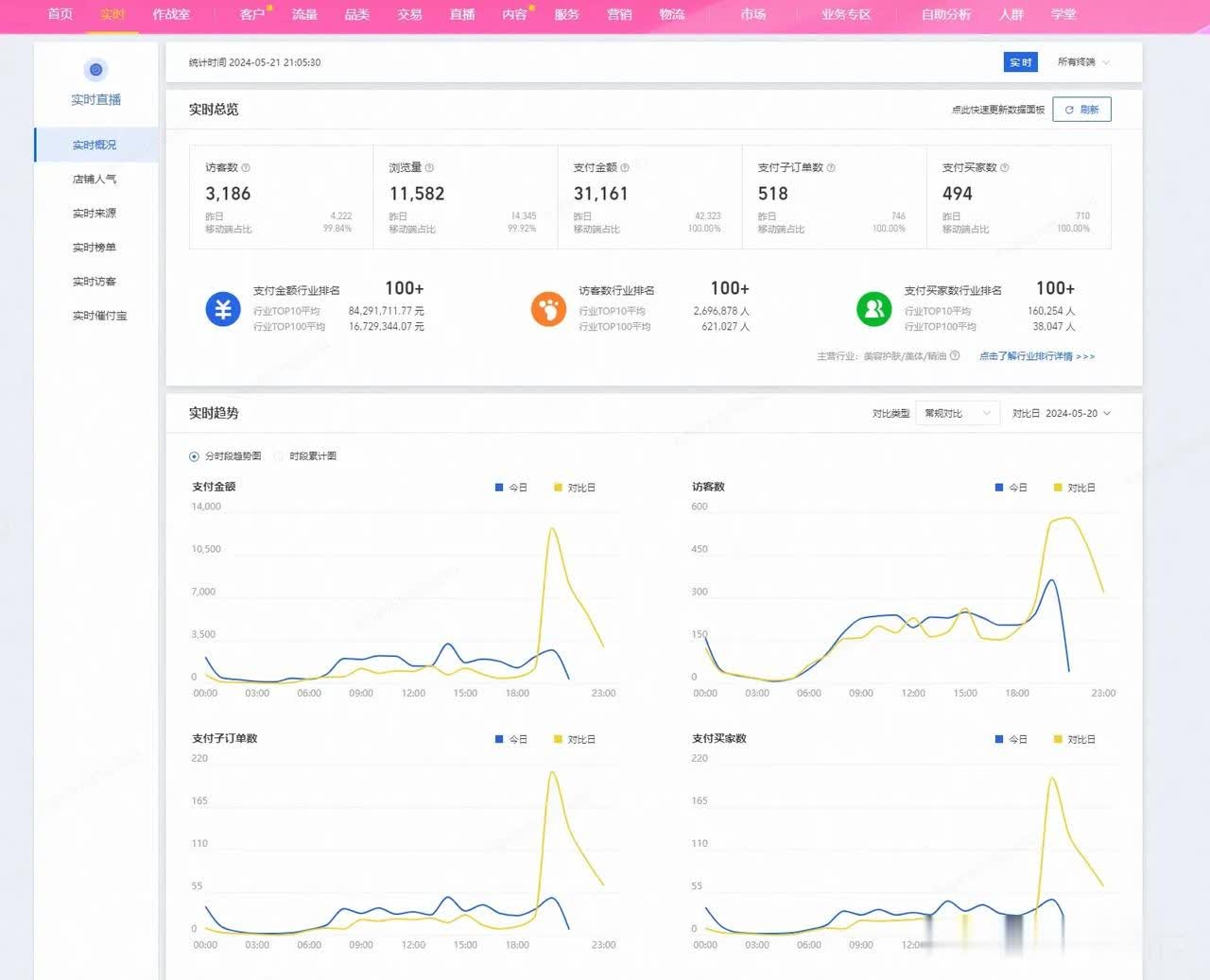The image size is (1210, 980).
Task: Open the 服务 top menu item
Action: click(566, 14)
